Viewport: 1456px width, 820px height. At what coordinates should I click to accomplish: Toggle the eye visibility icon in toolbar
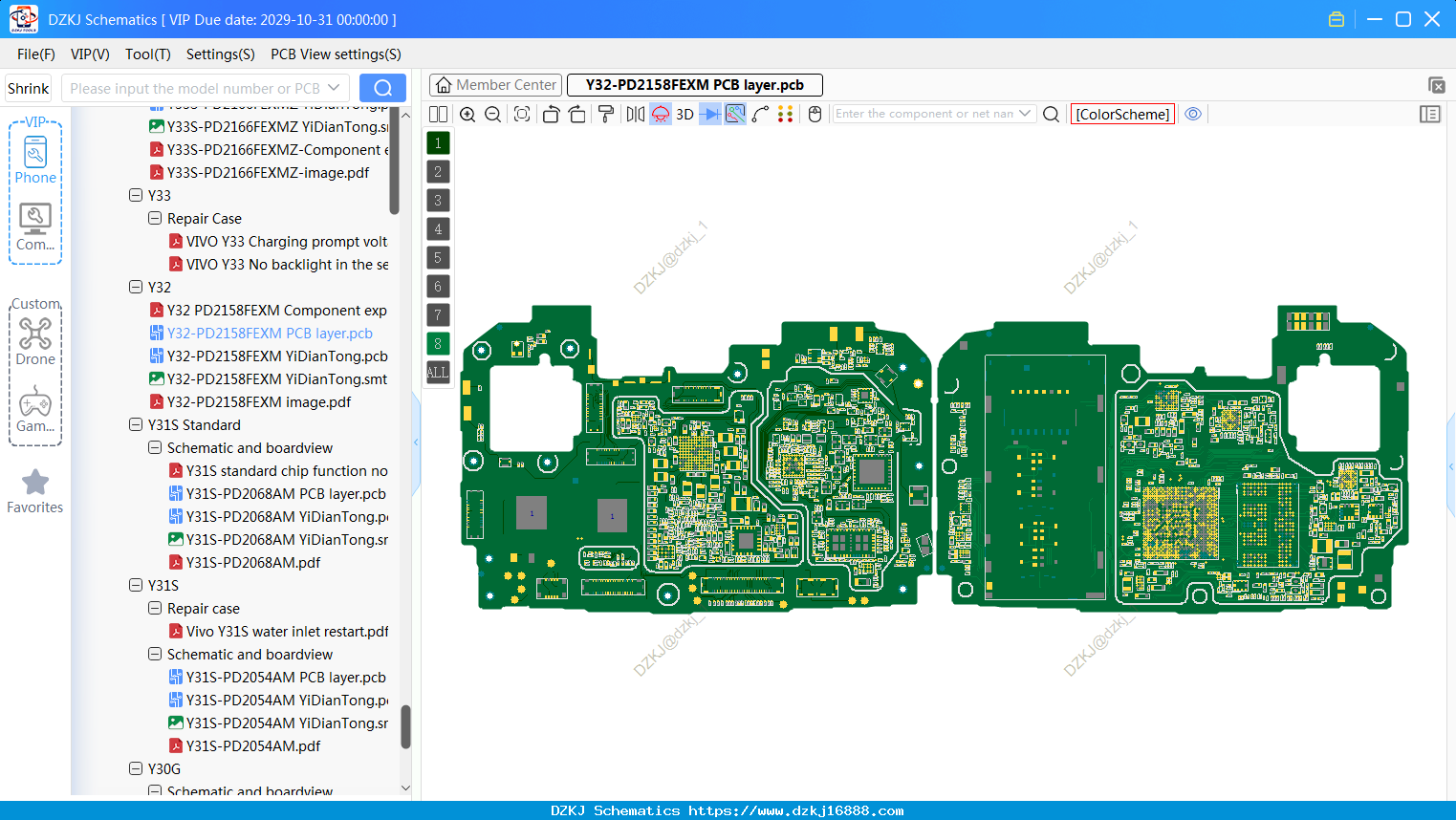(1193, 114)
